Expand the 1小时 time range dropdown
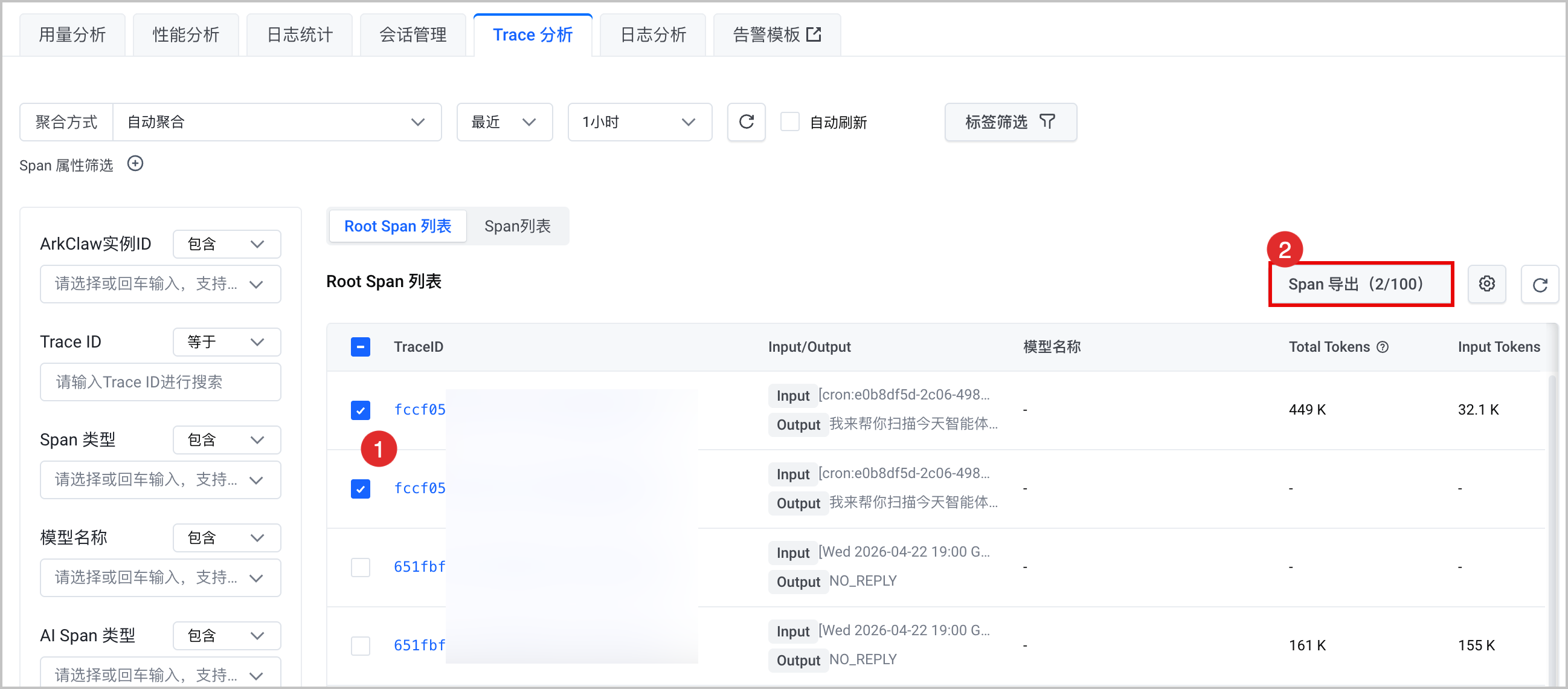This screenshot has height=689, width=1568. click(x=640, y=122)
